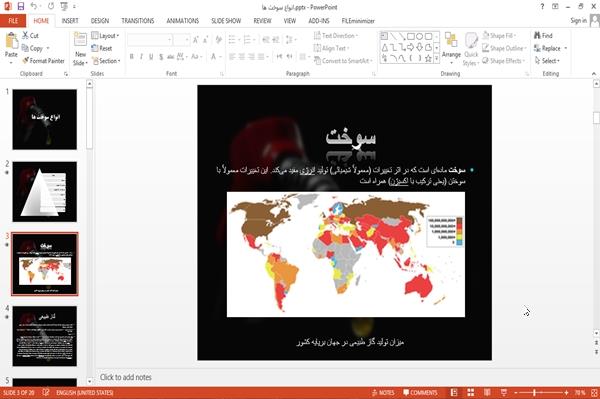The height and width of the screenshot is (399, 600).
Task: Adjust the zoom slider in status bar
Action: tap(534, 392)
